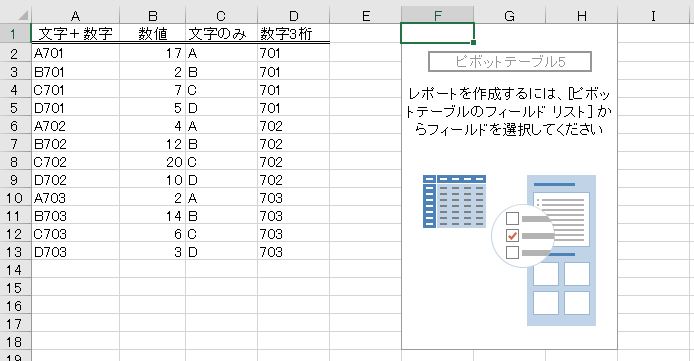Click header cell 数値
This screenshot has width=694, height=361.
[152, 34]
